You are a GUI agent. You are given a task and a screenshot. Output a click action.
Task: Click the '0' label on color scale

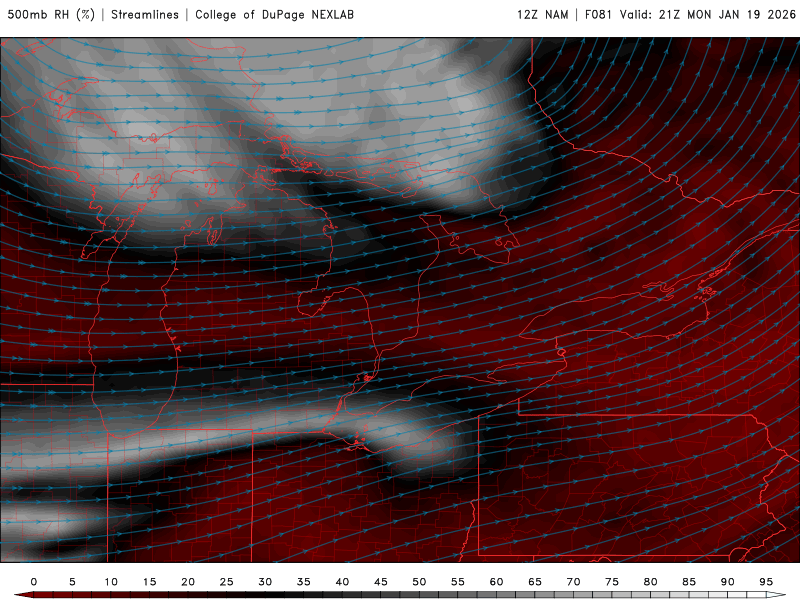coord(34,582)
